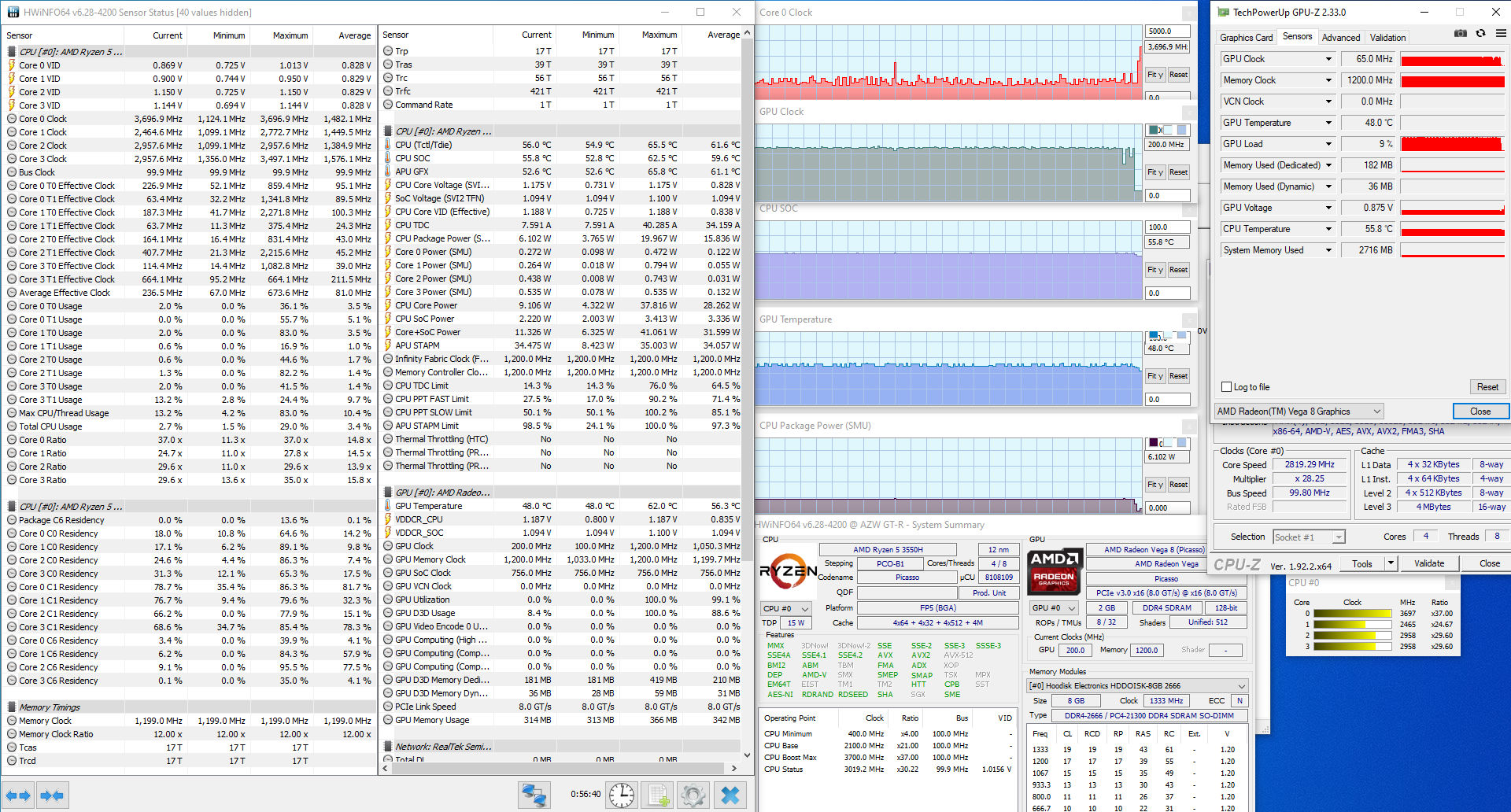Select the GPU Memory Usage row
Screen dimensions: 1511x812
pyautogui.click(x=561, y=720)
